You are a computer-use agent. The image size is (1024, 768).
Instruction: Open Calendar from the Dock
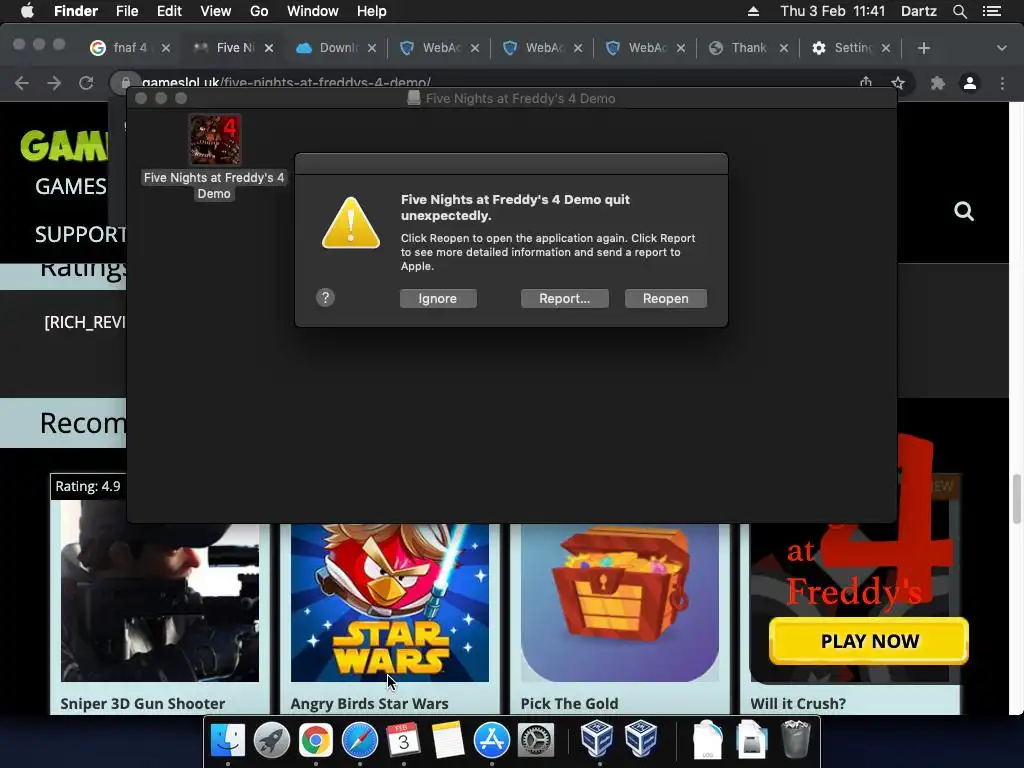coord(404,740)
